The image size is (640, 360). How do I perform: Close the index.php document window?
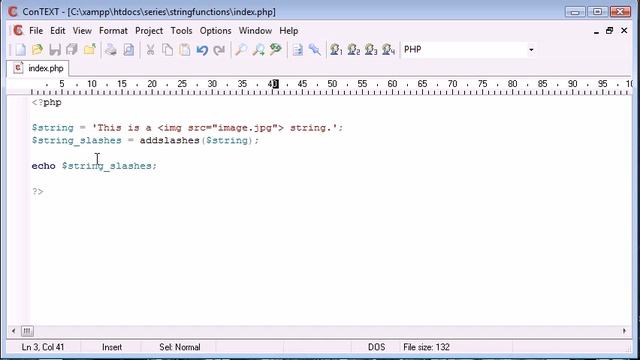[624, 31]
